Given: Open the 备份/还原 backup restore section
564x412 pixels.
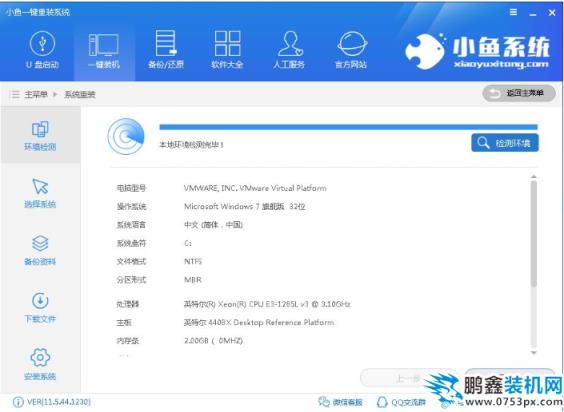Looking at the screenshot, I should [x=166, y=50].
